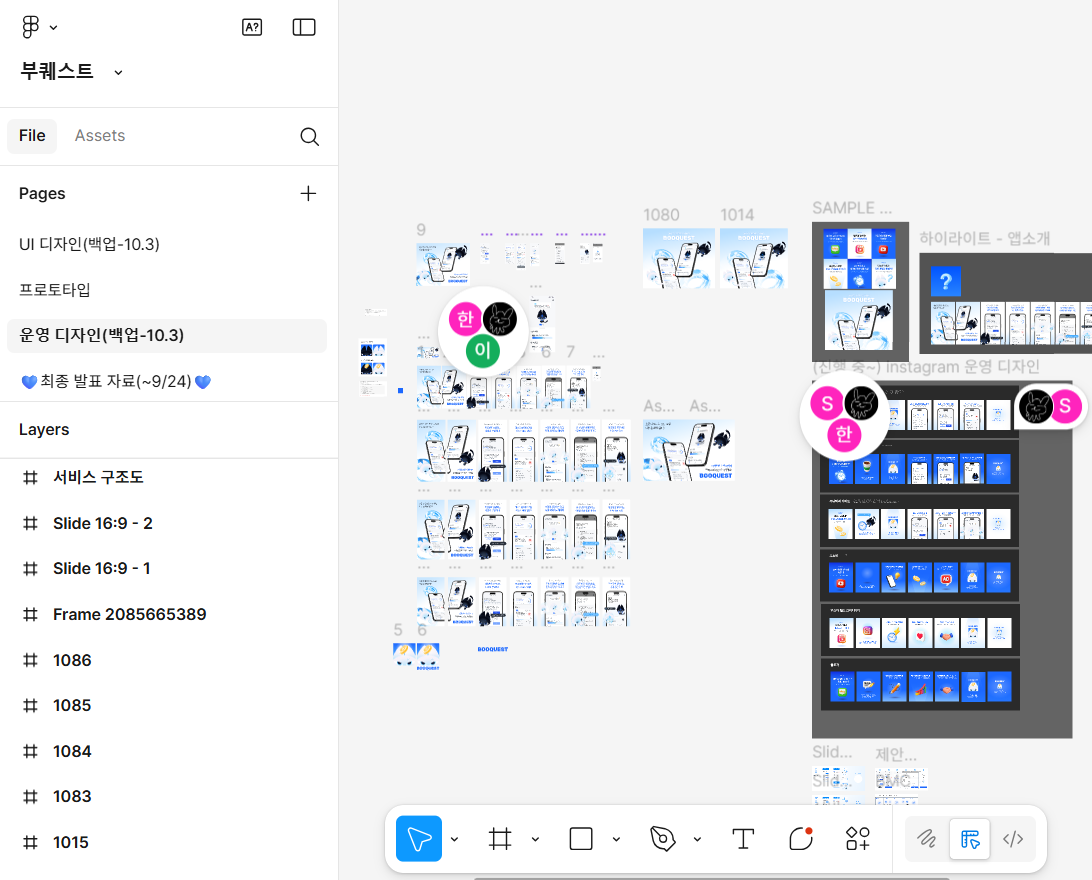Open the Figma main menu dropdown

point(39,28)
